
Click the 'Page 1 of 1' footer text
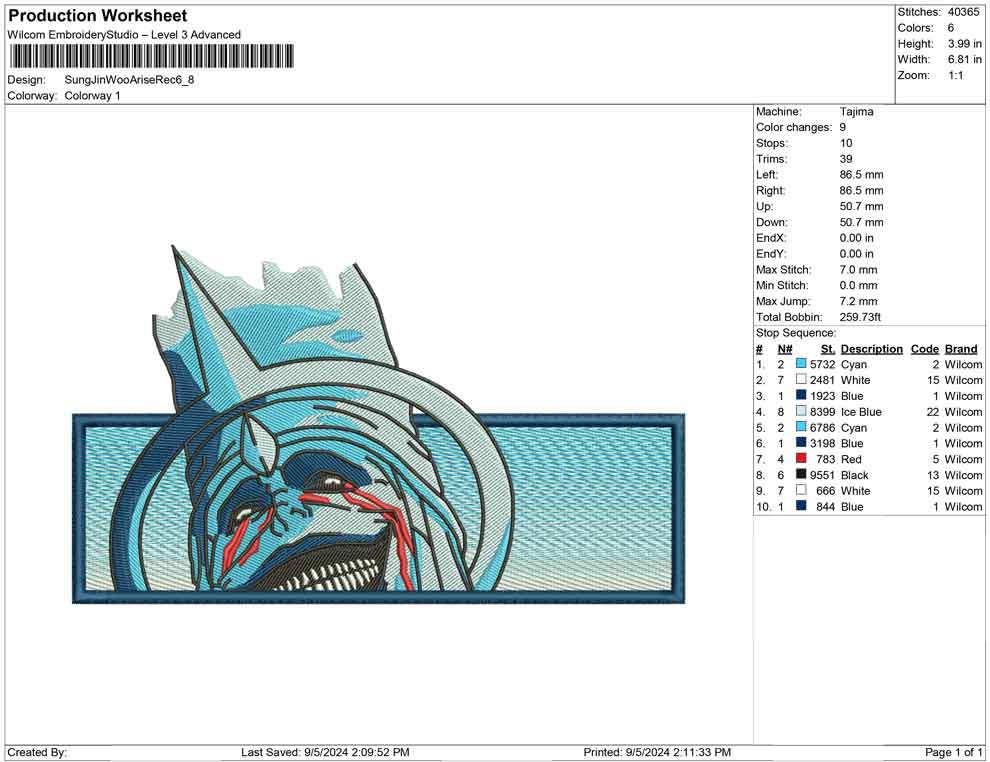pos(953,751)
